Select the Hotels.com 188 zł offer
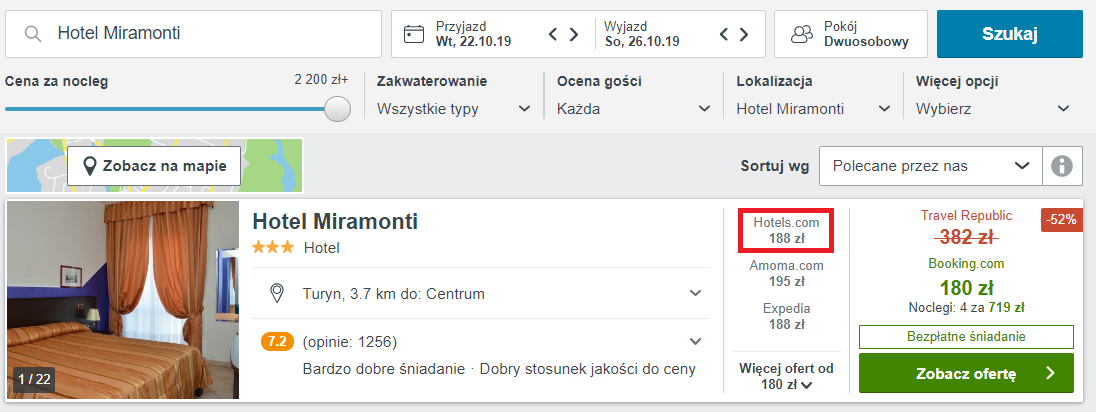Image resolution: width=1096 pixels, height=412 pixels. click(786, 230)
